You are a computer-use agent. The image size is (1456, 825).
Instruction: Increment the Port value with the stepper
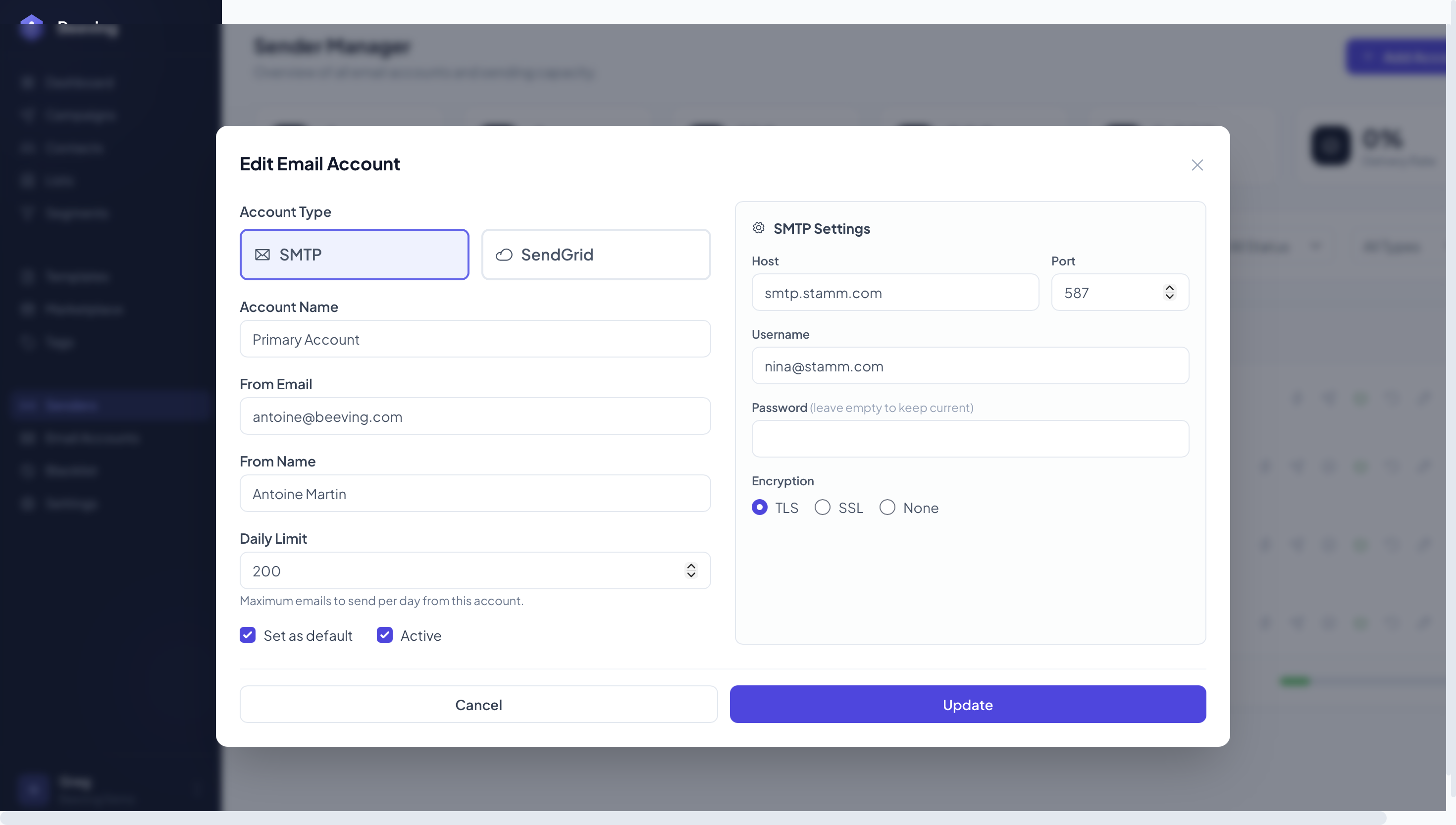[1169, 288]
